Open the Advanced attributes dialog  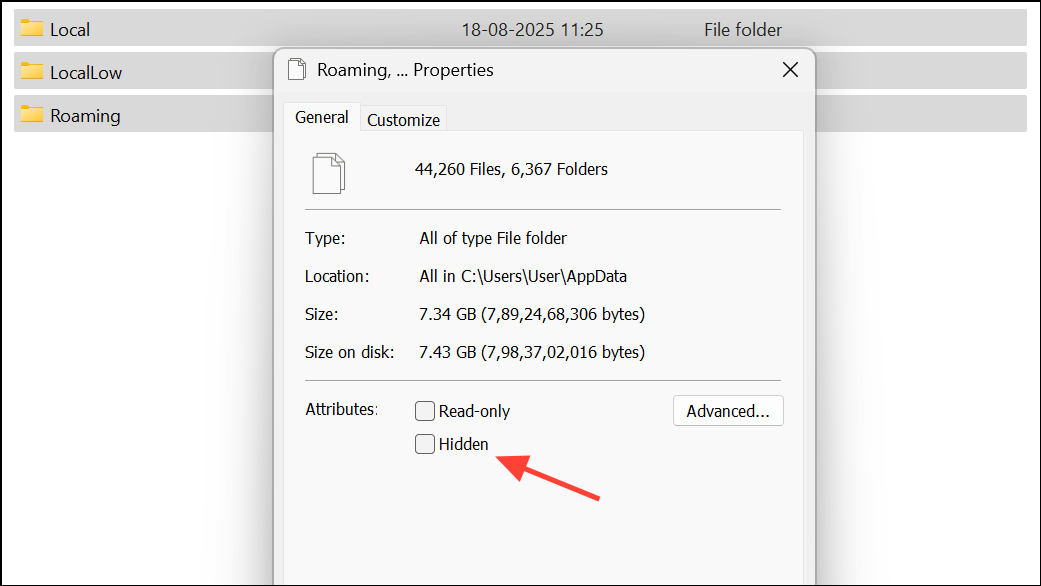pos(728,410)
